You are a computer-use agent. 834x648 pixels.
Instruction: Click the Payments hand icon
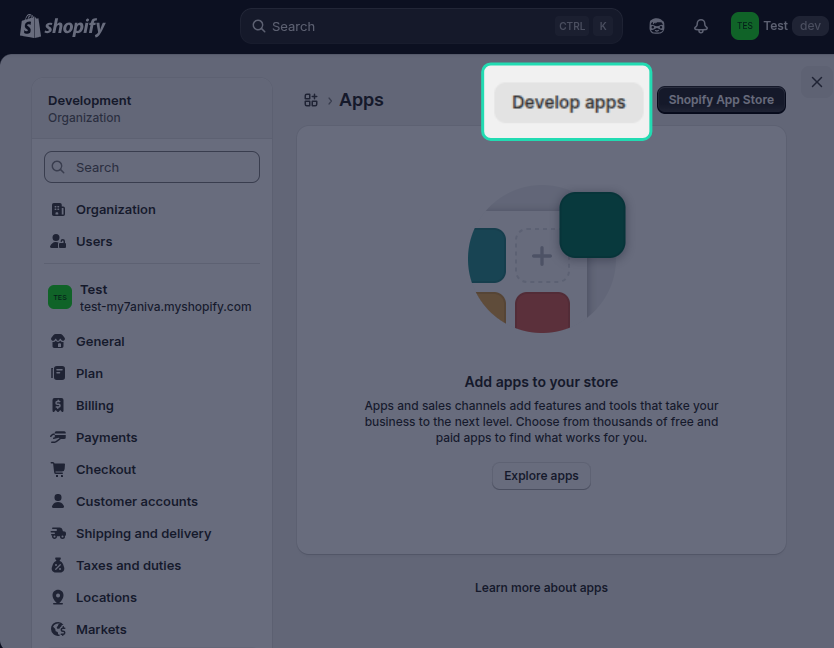(58, 437)
